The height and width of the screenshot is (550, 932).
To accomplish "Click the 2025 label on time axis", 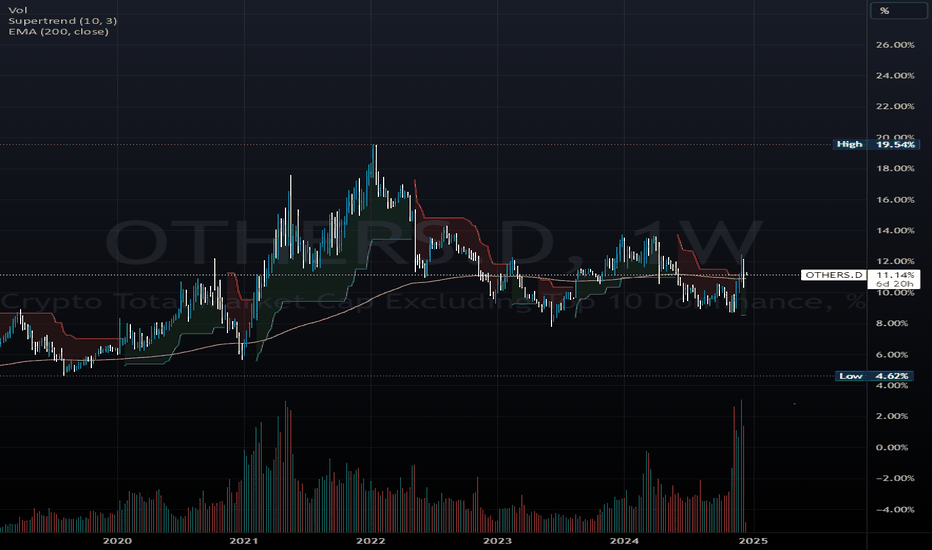I will [x=753, y=541].
